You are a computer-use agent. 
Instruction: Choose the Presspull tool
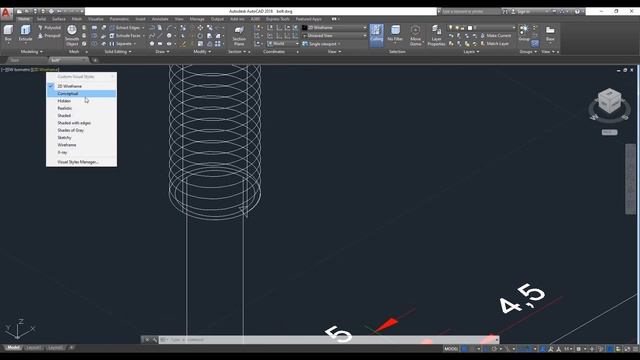click(49, 36)
